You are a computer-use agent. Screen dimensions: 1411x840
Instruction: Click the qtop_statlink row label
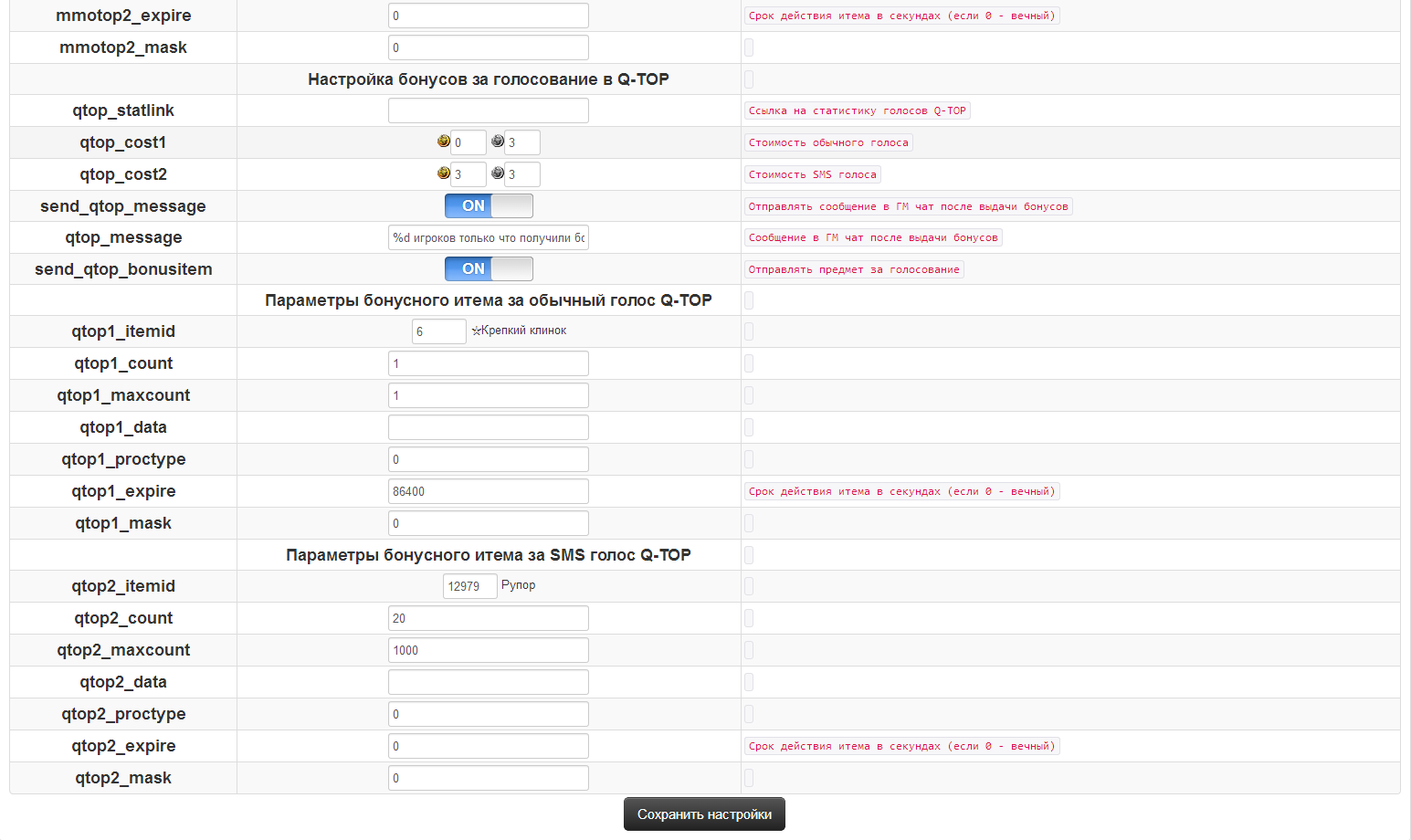(123, 110)
